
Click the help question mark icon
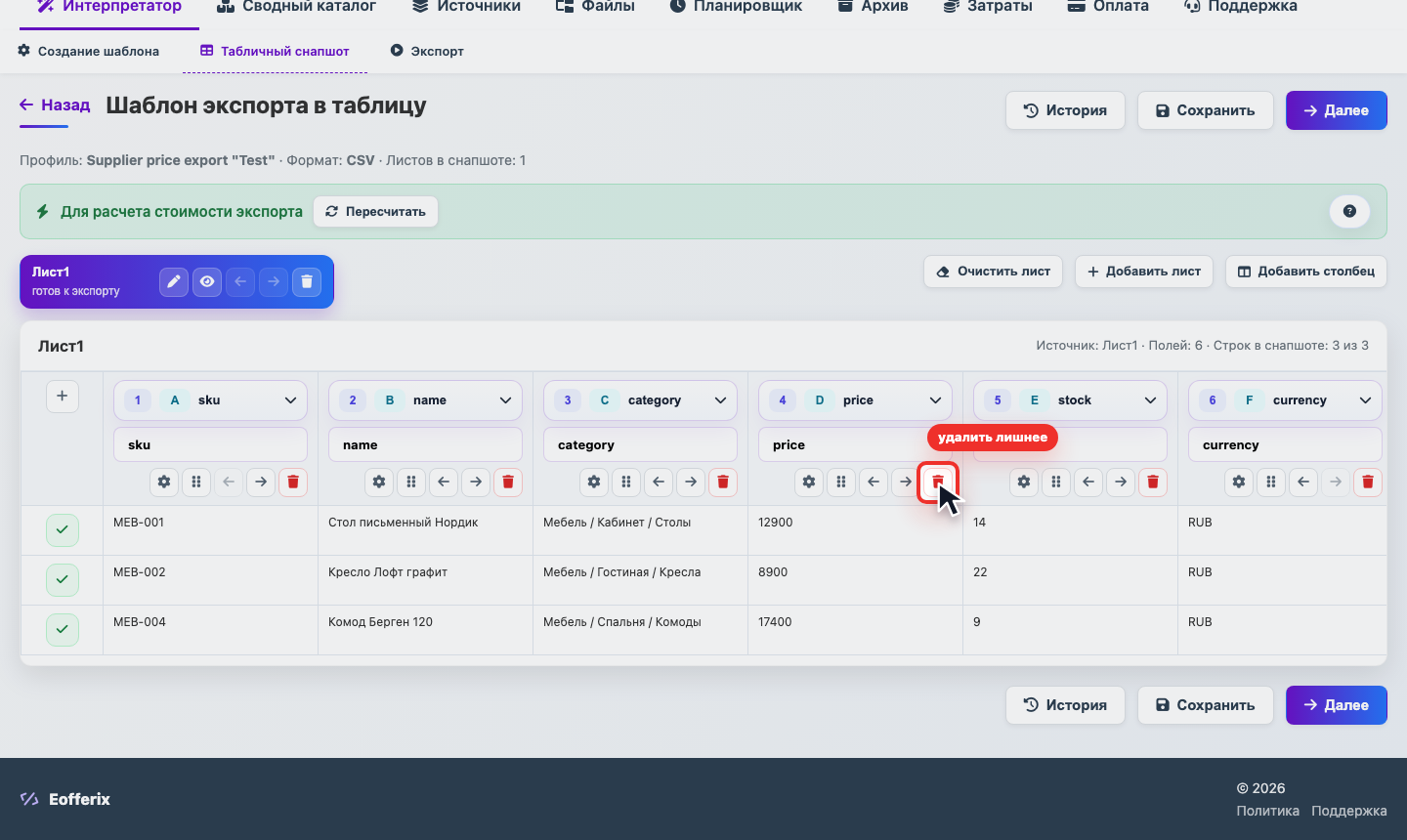coord(1349,211)
